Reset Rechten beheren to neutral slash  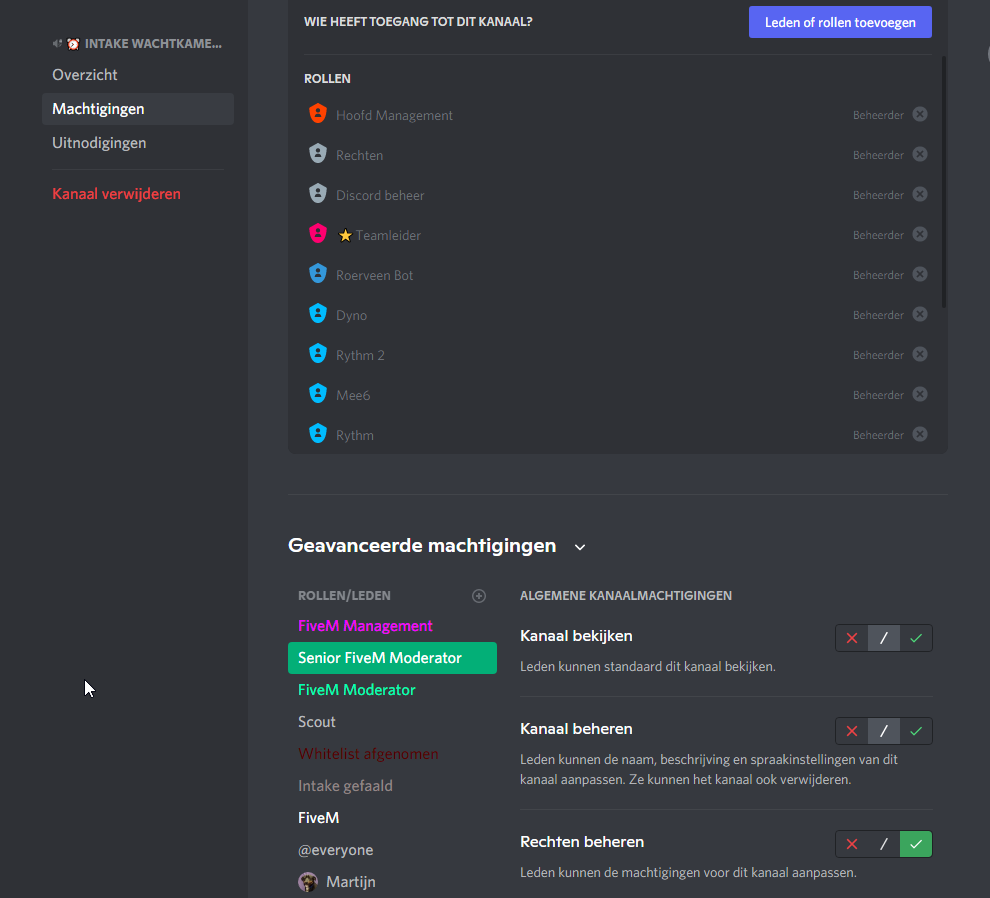884,844
